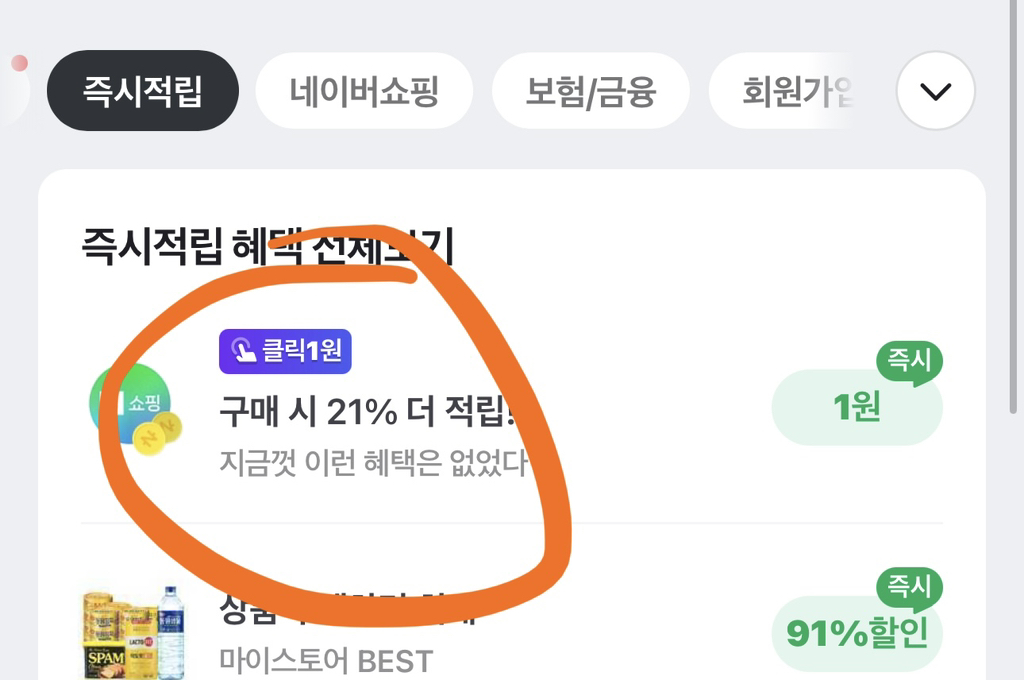The height and width of the screenshot is (680, 1024).
Task: Tap the 91%할인 button
Action: tap(857, 633)
